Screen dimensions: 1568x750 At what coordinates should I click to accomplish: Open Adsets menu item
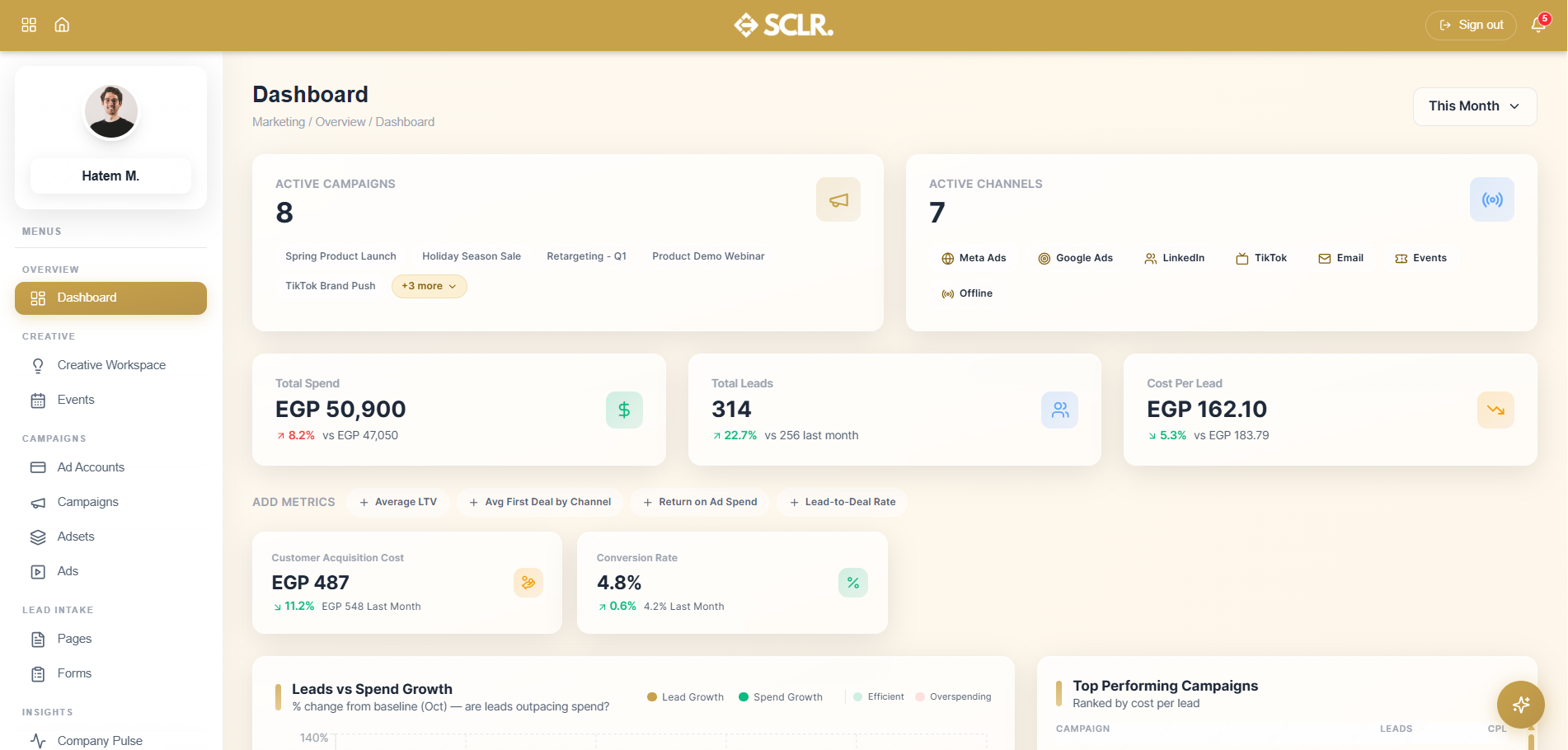click(110, 537)
